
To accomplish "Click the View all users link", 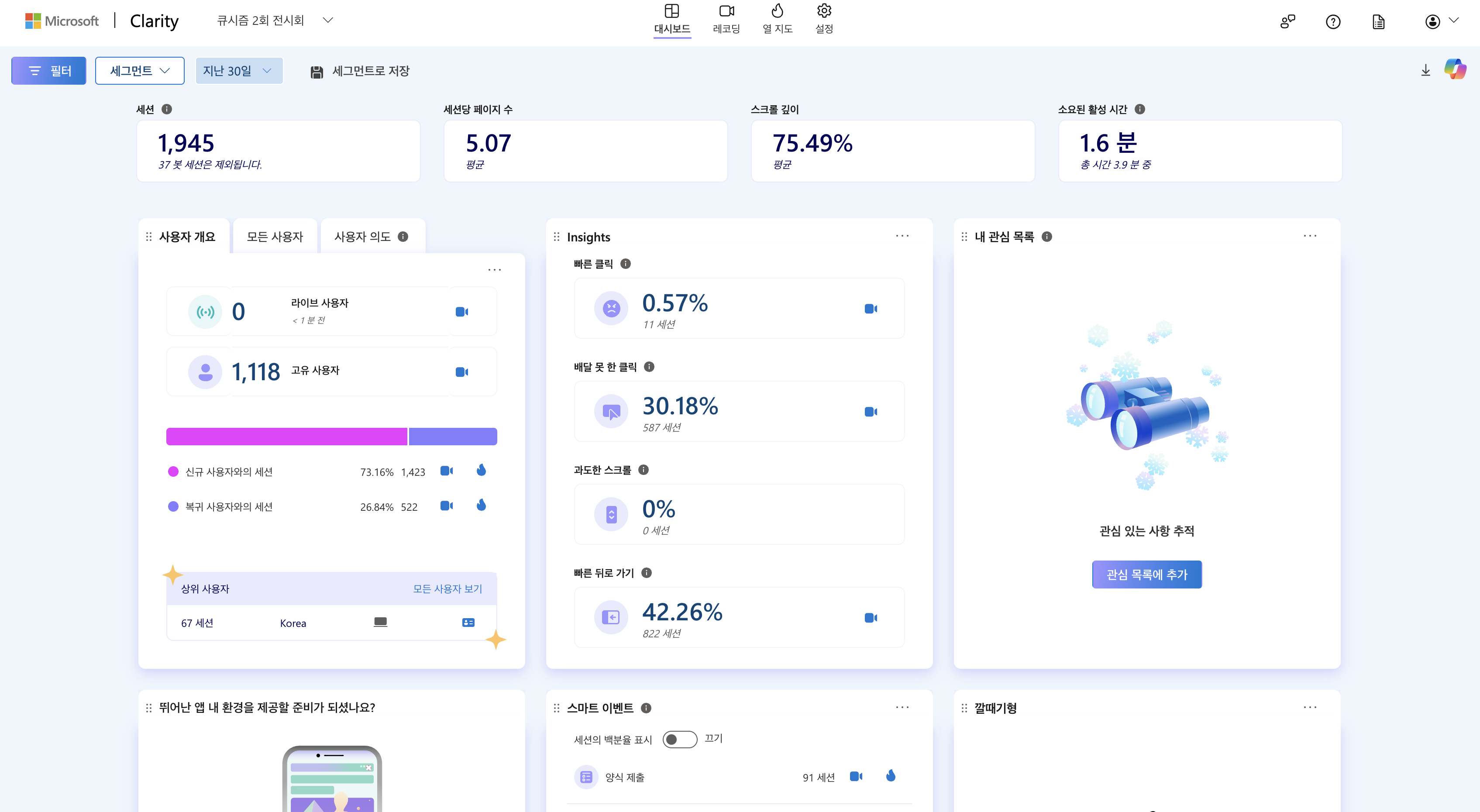I will coord(447,588).
